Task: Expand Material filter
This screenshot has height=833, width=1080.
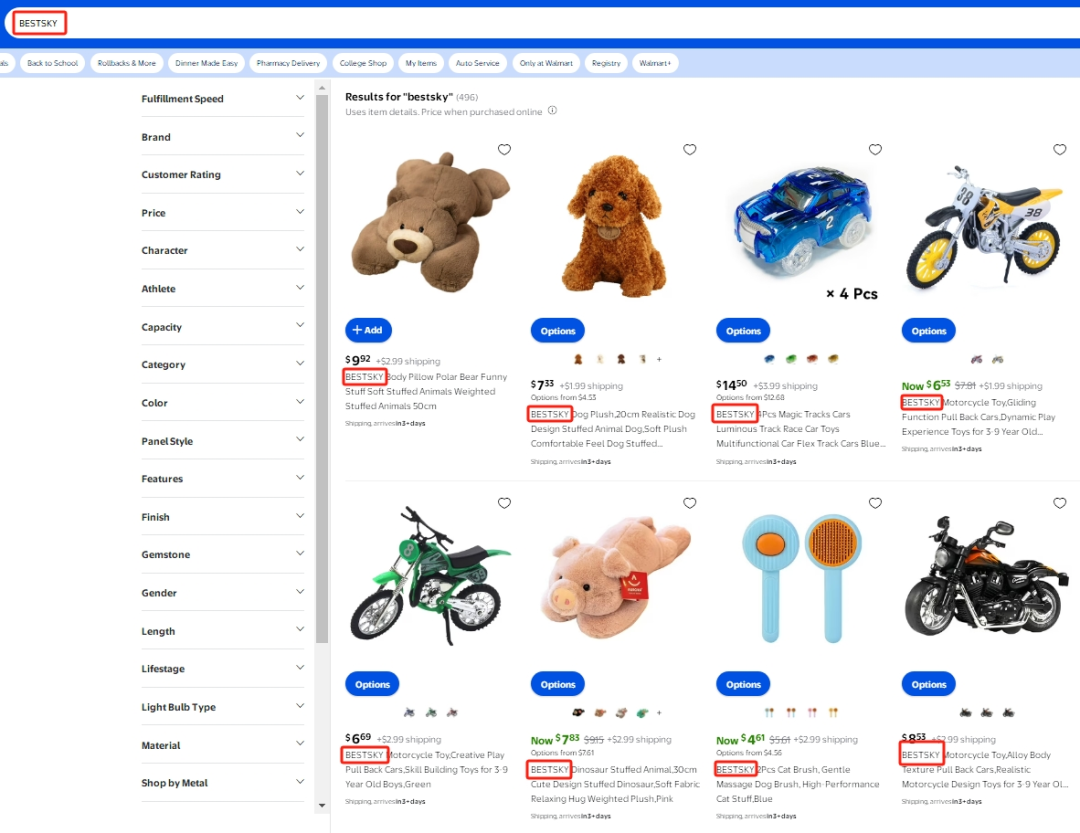Action: (x=222, y=745)
